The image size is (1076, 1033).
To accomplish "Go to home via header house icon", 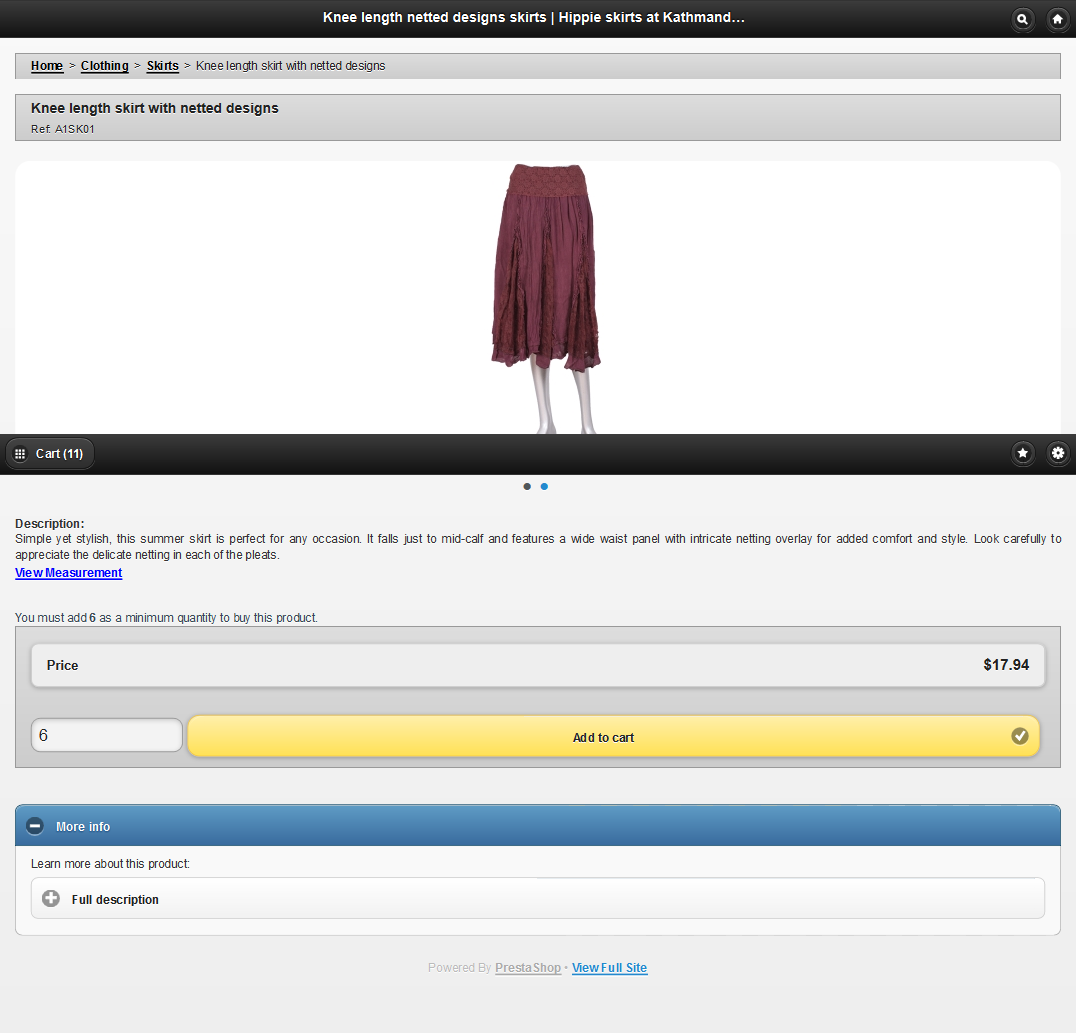I will click(x=1057, y=19).
